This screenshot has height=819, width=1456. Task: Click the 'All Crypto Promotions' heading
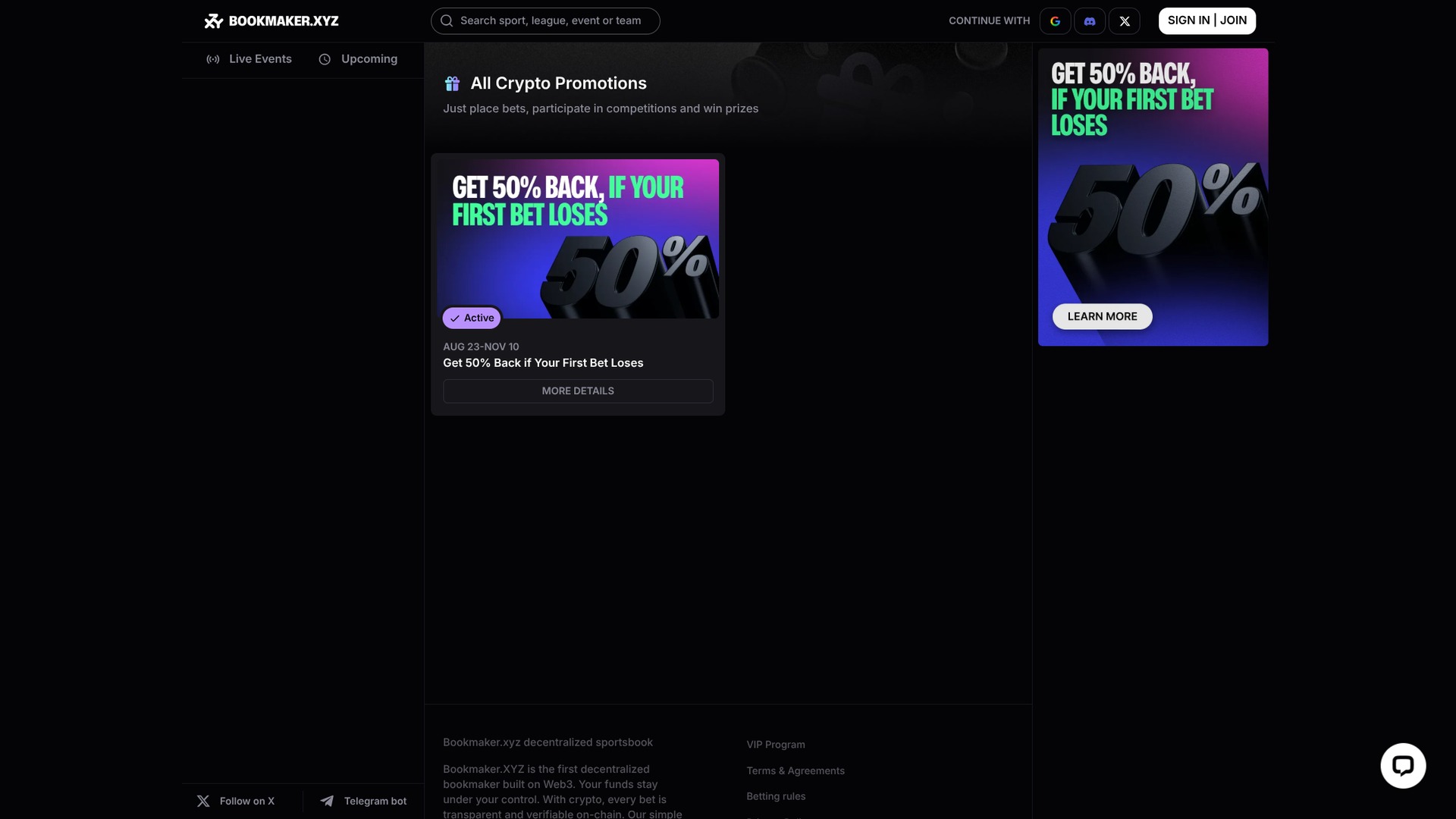[559, 83]
